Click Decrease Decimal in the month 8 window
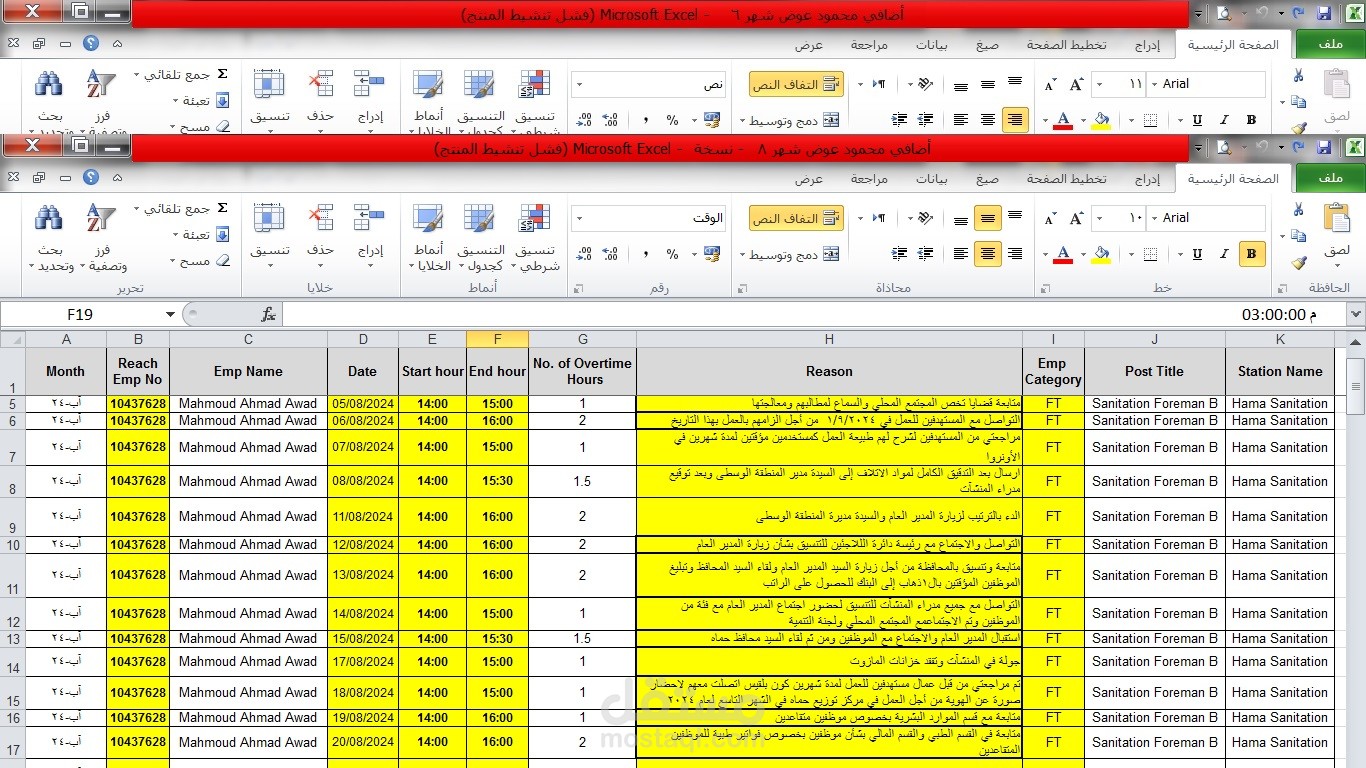This screenshot has width=1366, height=768. point(585,254)
